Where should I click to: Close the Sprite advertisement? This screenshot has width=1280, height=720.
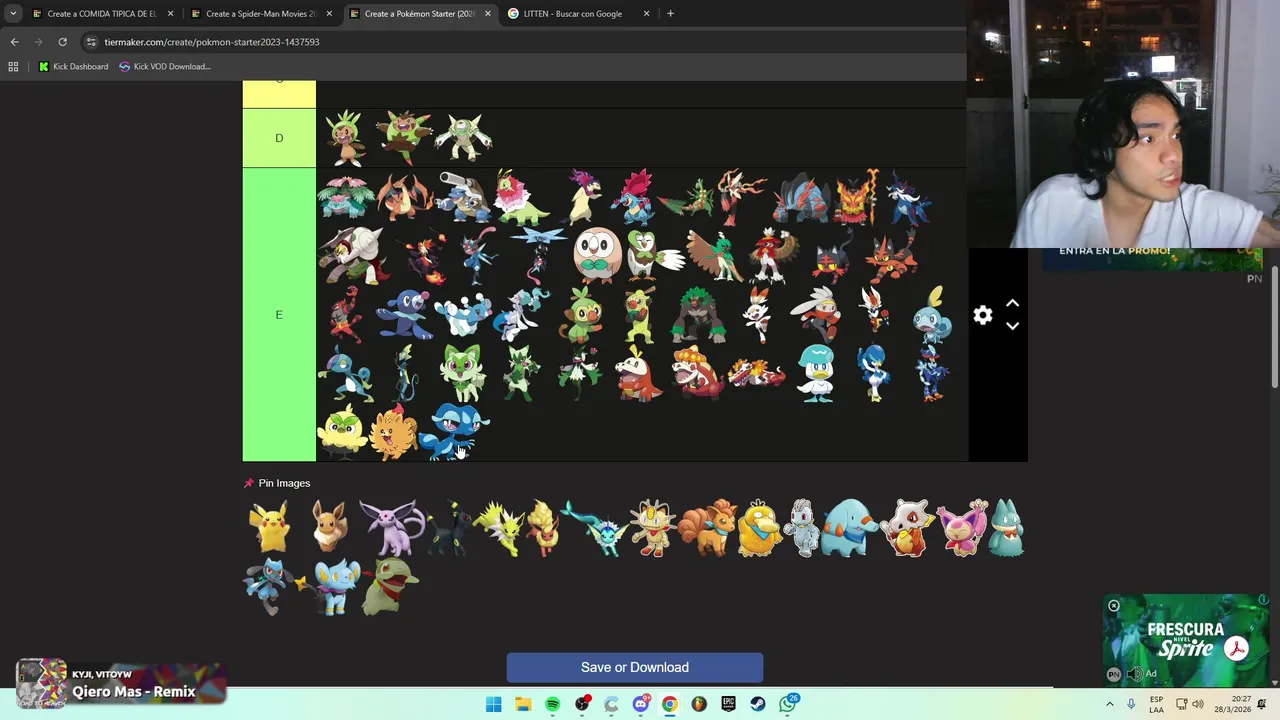1113,606
